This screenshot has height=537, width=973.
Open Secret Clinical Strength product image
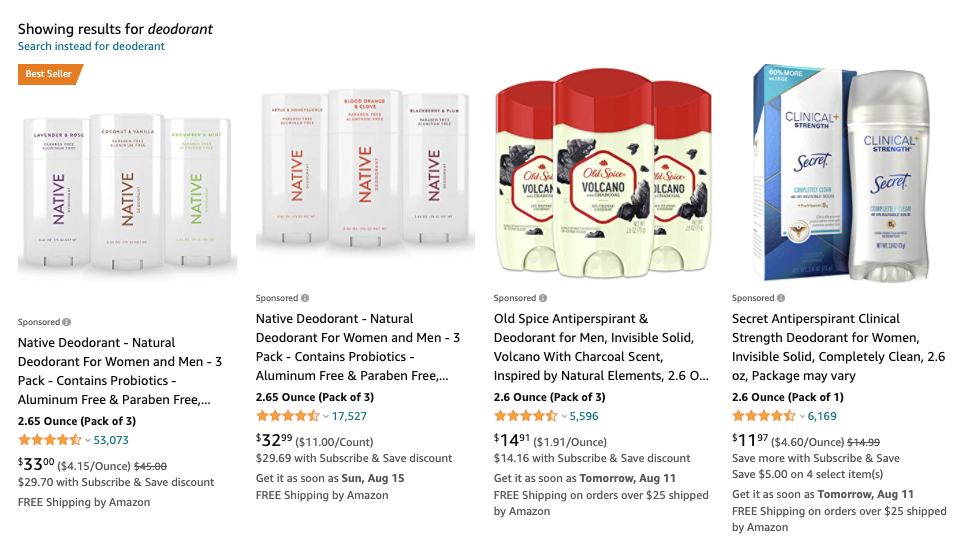(x=841, y=173)
